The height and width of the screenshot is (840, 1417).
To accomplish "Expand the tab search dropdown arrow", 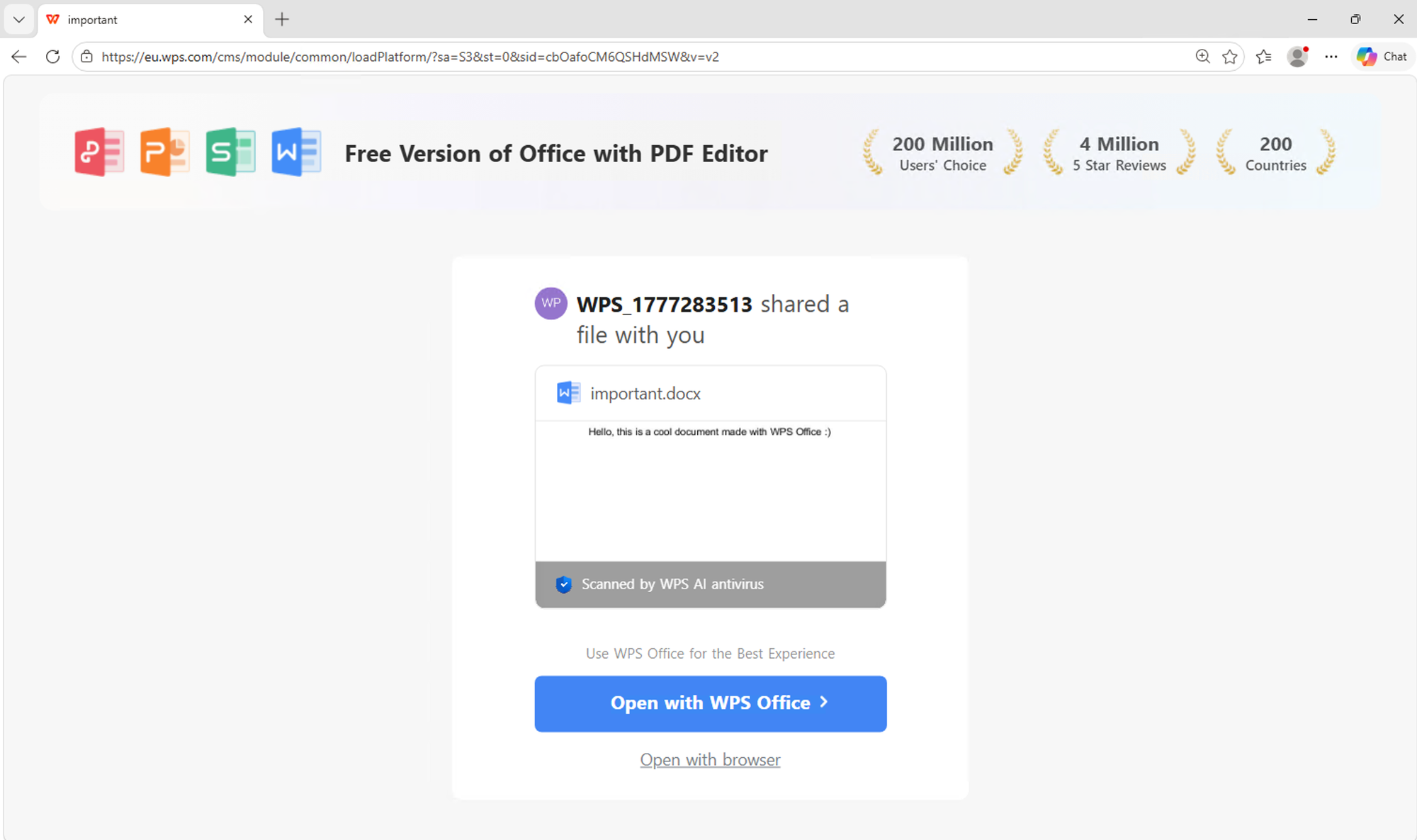I will point(19,19).
